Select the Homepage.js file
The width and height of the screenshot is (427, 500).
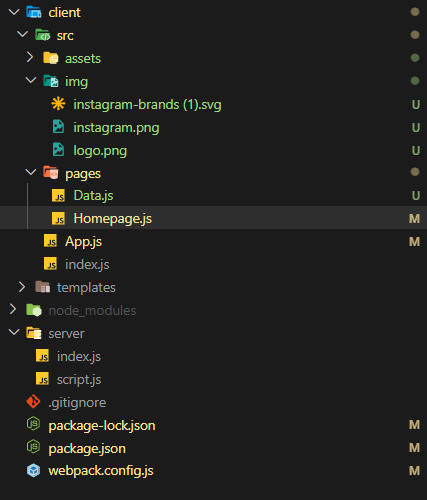pyautogui.click(x=113, y=219)
